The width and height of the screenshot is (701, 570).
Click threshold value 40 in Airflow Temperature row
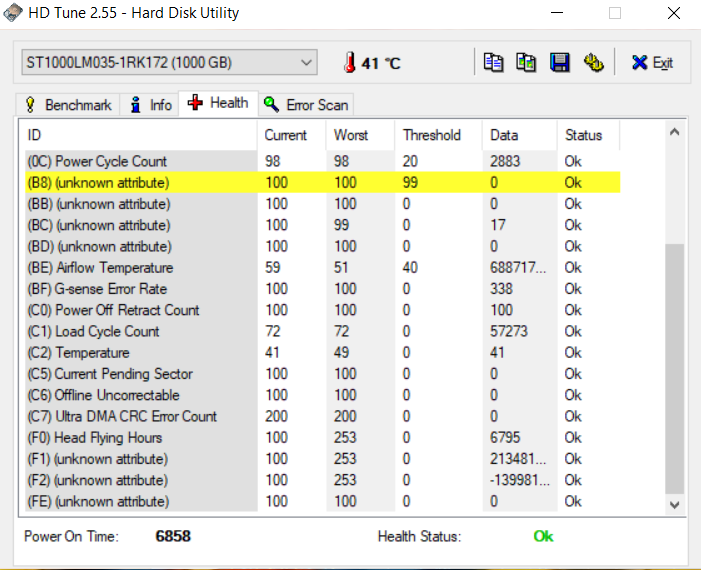click(410, 267)
